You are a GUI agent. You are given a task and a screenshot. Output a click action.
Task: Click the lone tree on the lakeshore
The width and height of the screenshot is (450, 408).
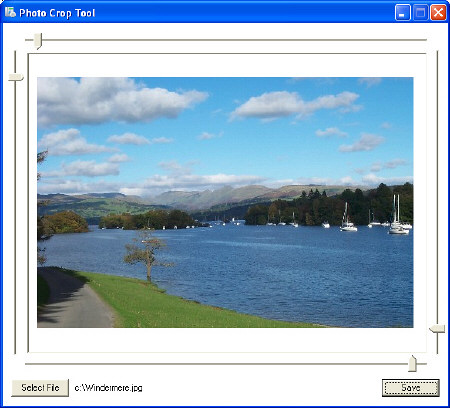[147, 255]
